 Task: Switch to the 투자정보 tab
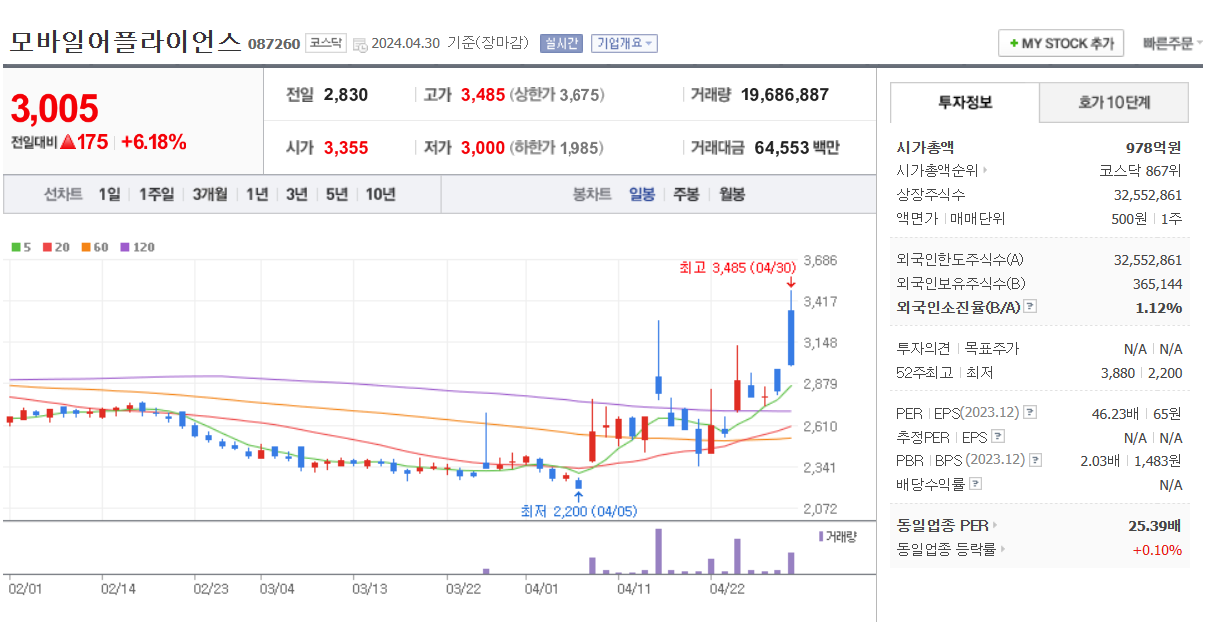pos(965,102)
